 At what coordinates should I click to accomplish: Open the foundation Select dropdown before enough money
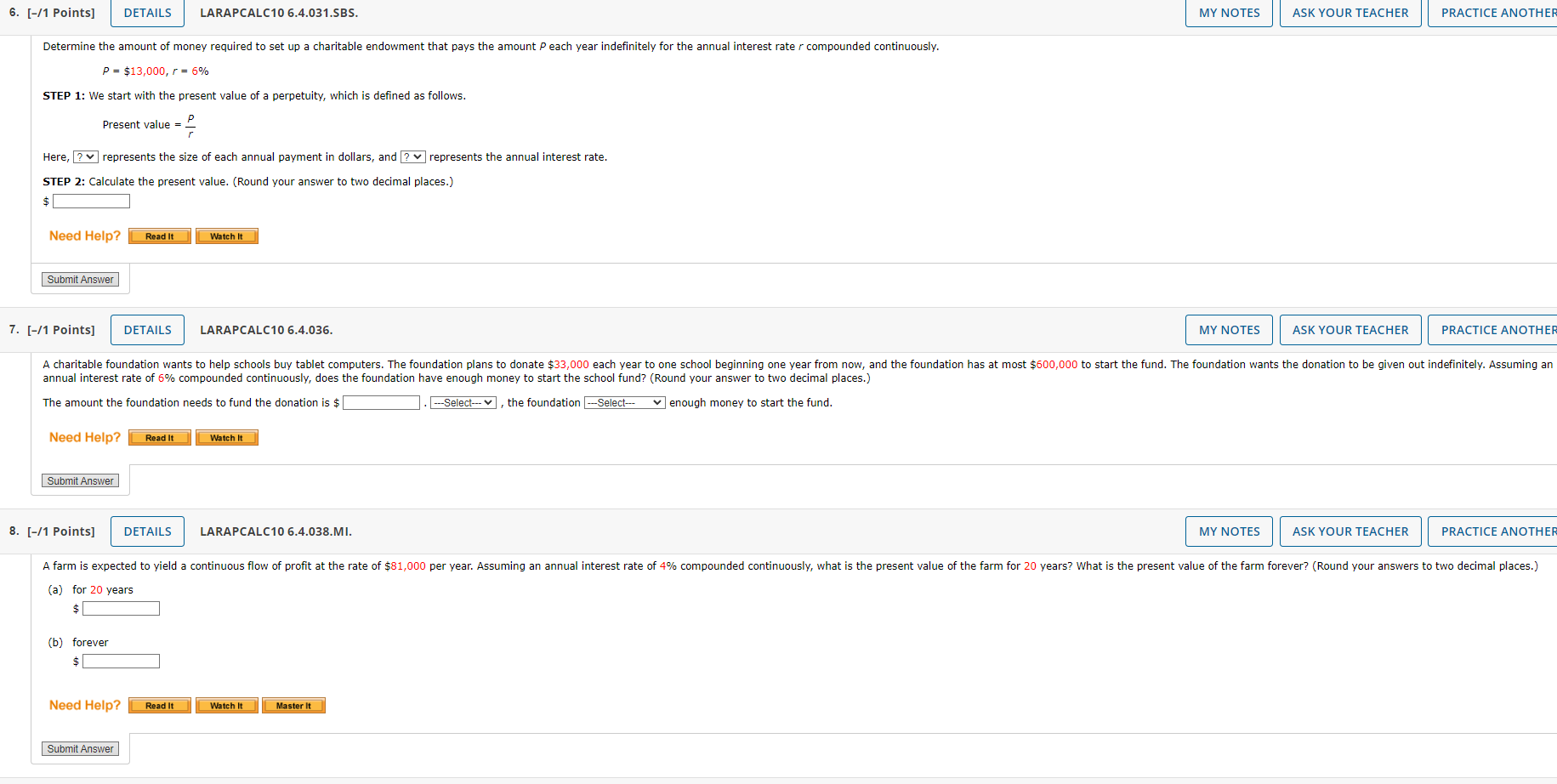click(624, 402)
